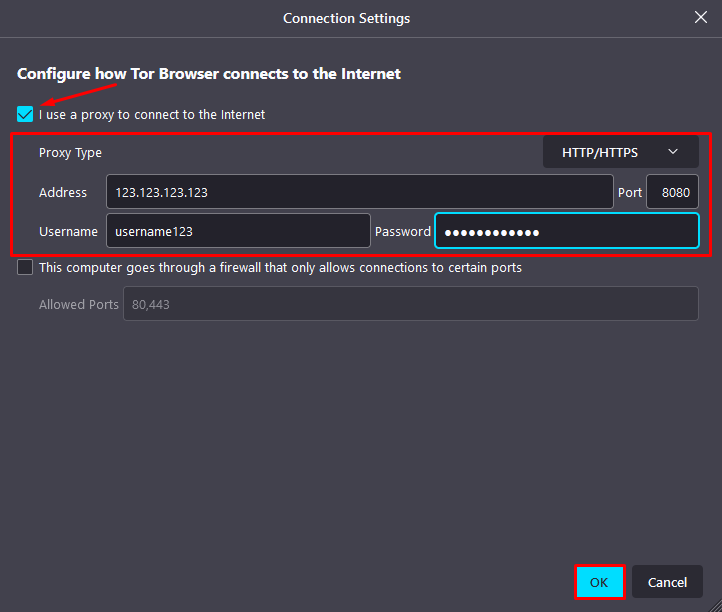Click the 'Address' label
The width and height of the screenshot is (722, 612).
(x=63, y=192)
